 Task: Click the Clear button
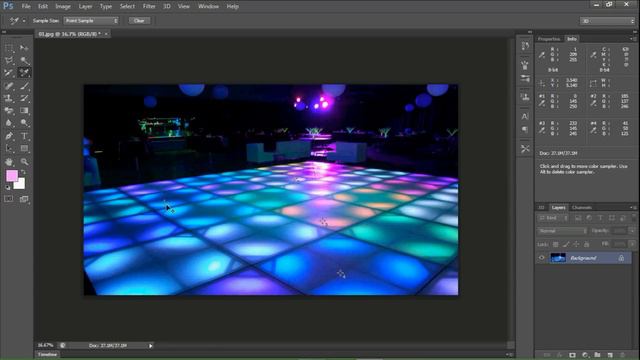coord(139,20)
